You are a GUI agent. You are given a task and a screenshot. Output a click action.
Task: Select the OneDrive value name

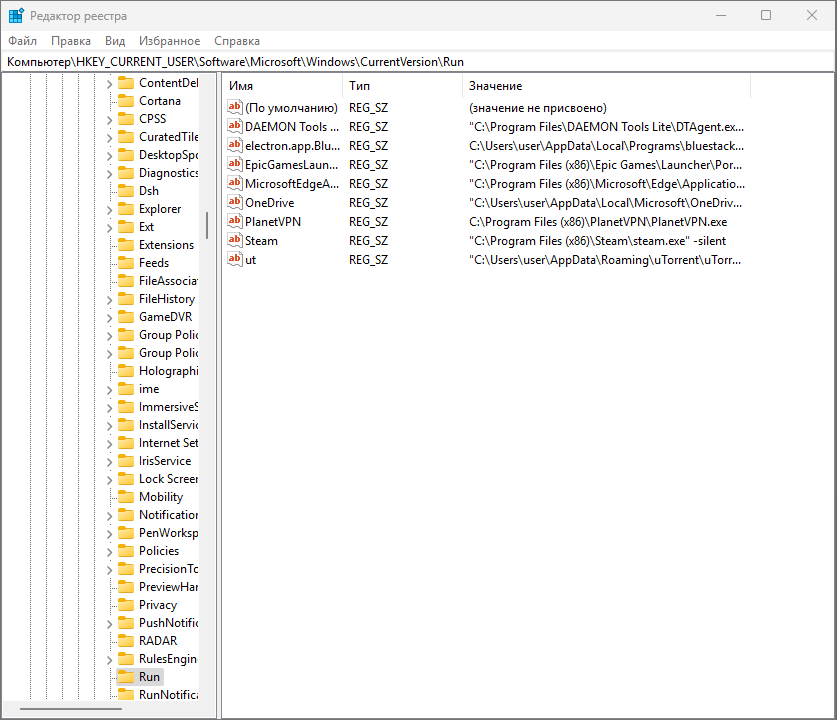pos(270,203)
